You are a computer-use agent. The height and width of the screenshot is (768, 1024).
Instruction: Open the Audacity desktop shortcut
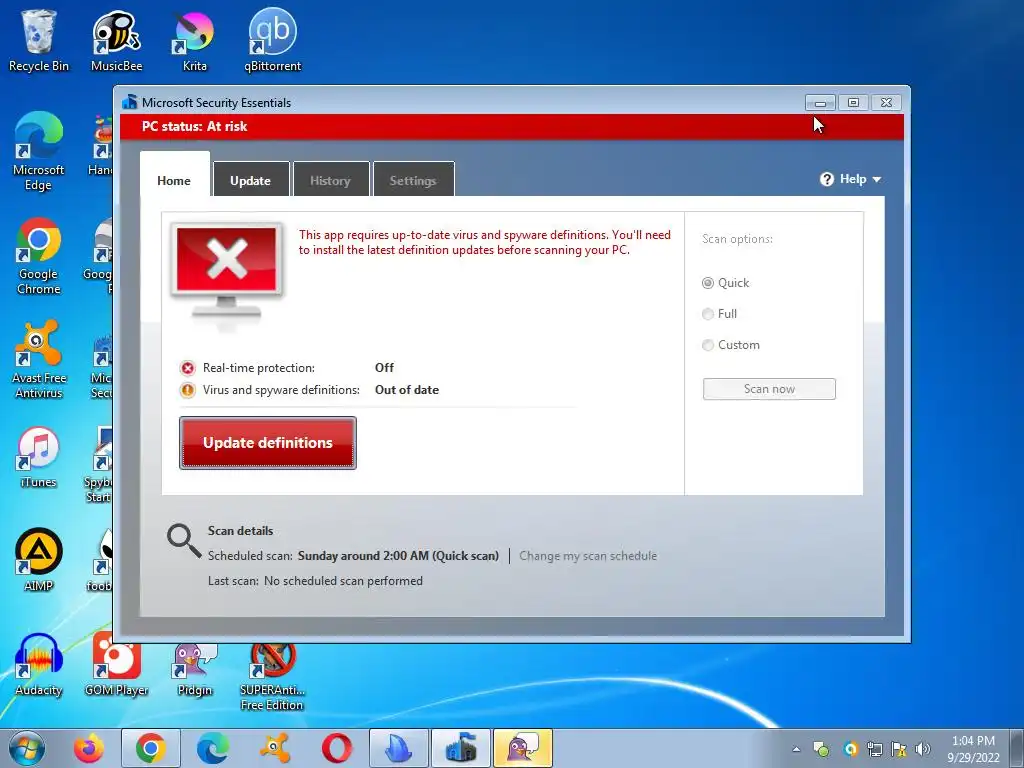(x=39, y=665)
